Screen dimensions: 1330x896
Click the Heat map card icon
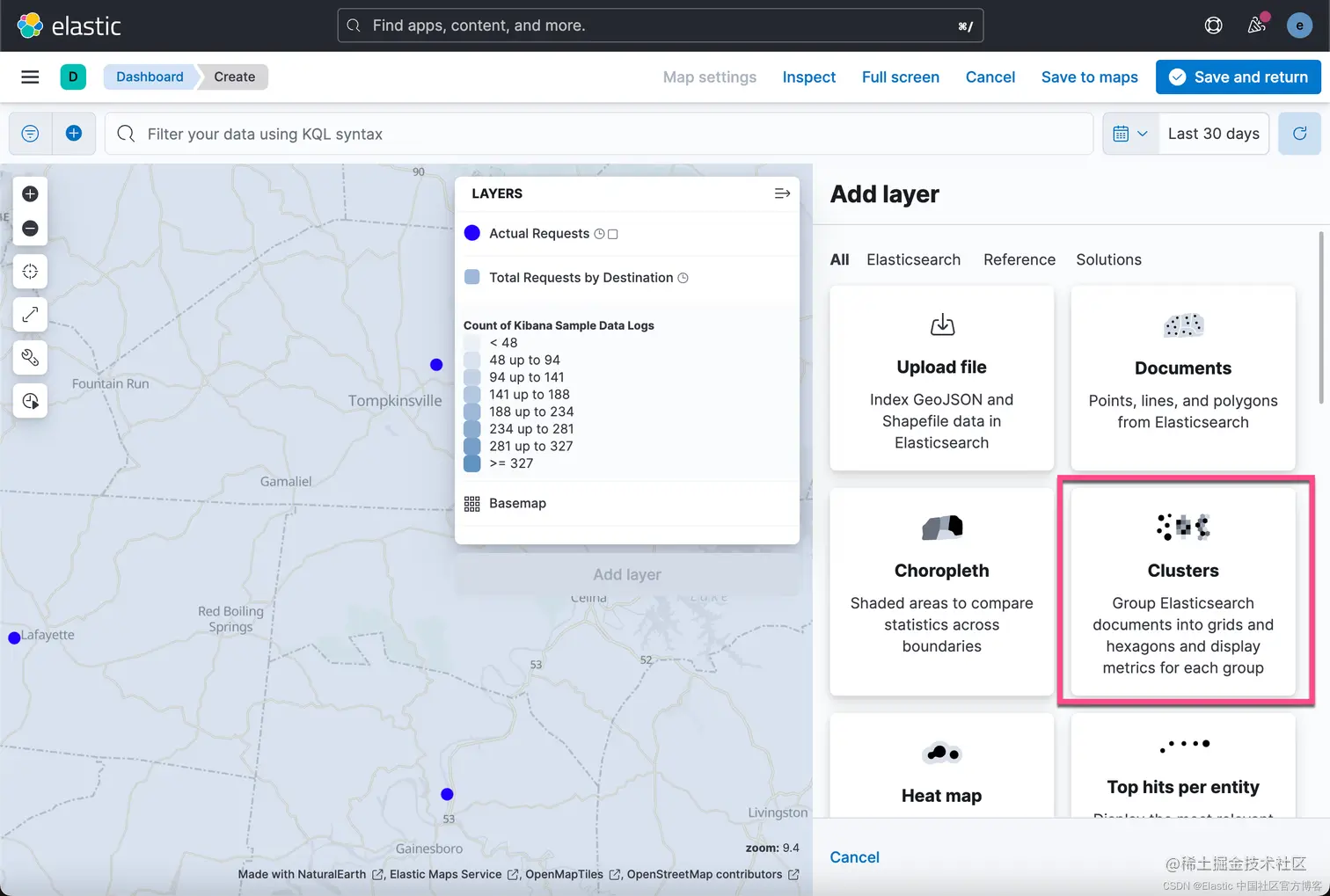click(942, 753)
